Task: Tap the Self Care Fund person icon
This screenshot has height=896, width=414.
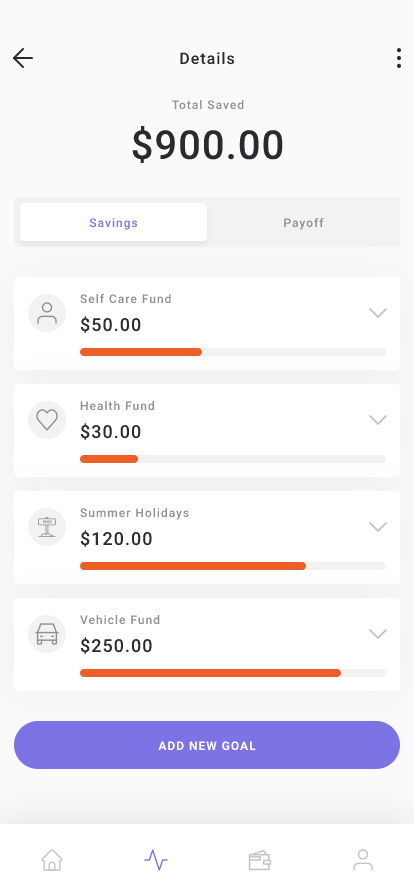Action: 47,313
